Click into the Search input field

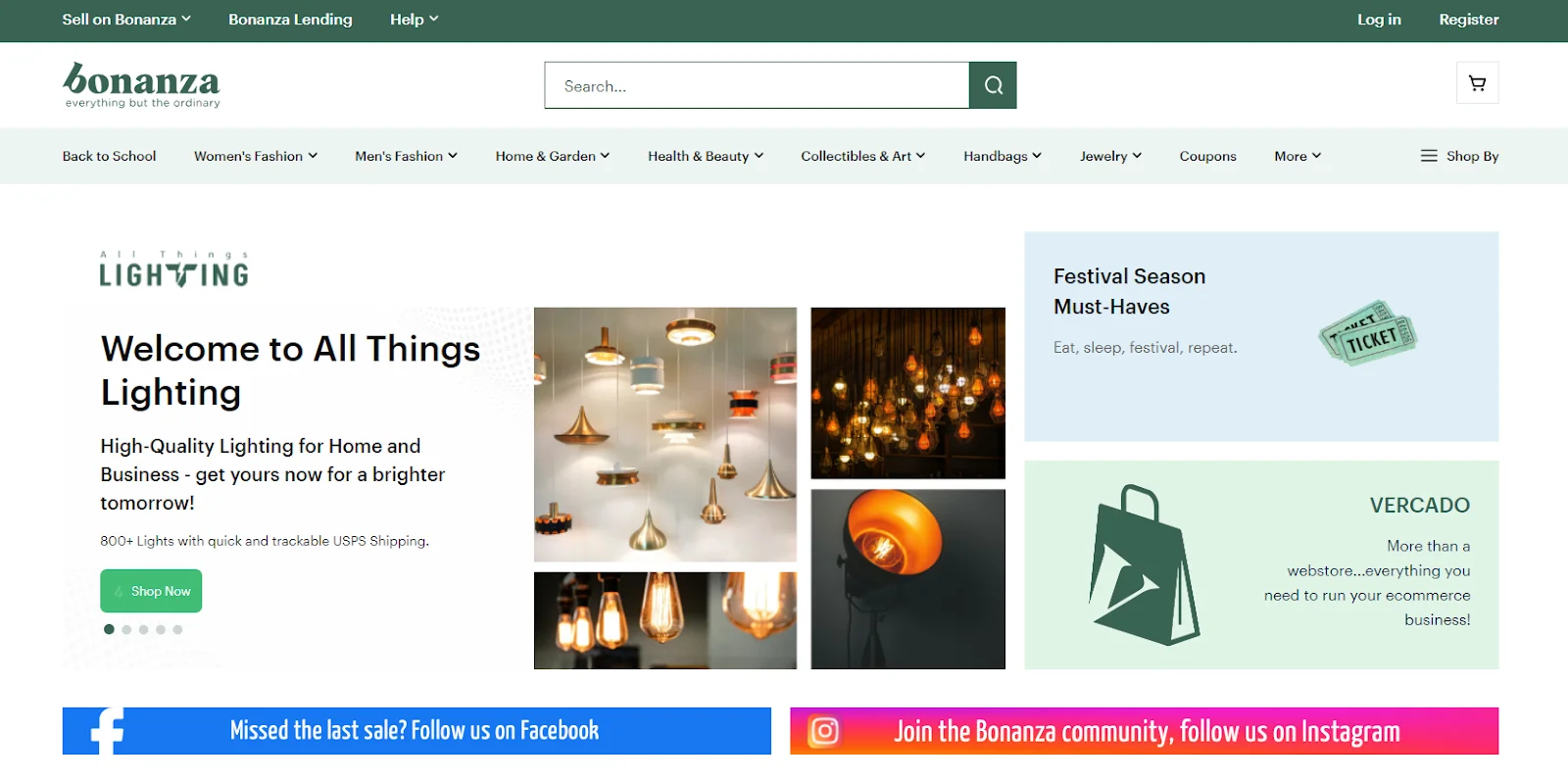(756, 85)
